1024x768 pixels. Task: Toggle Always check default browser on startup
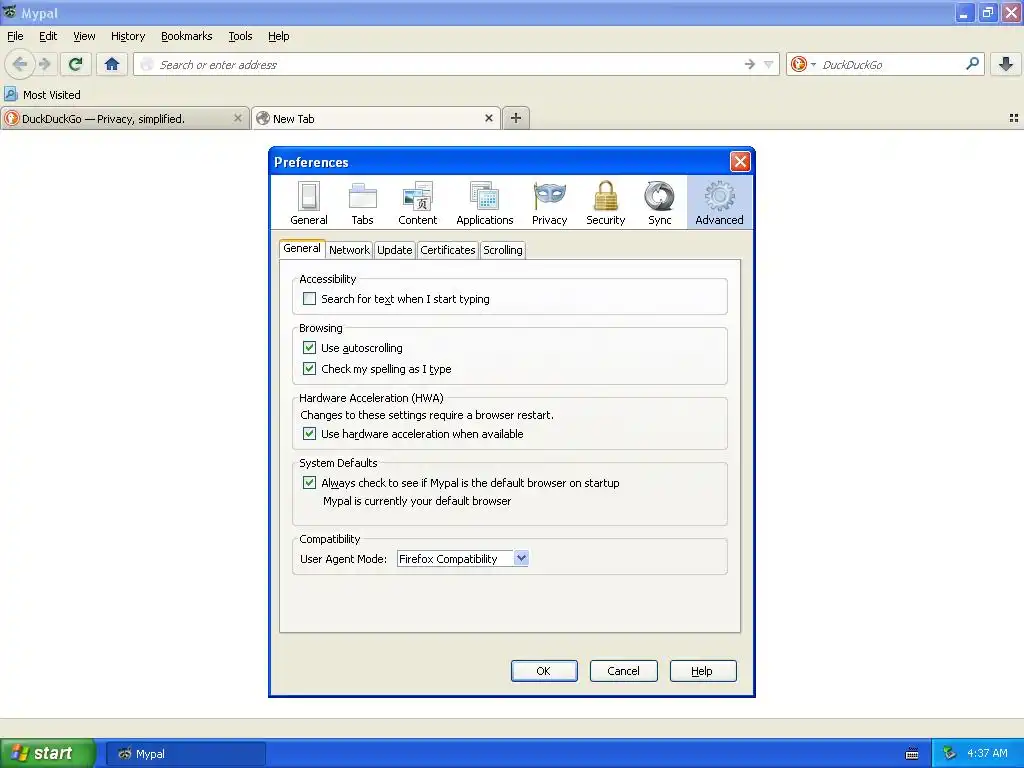[310, 483]
